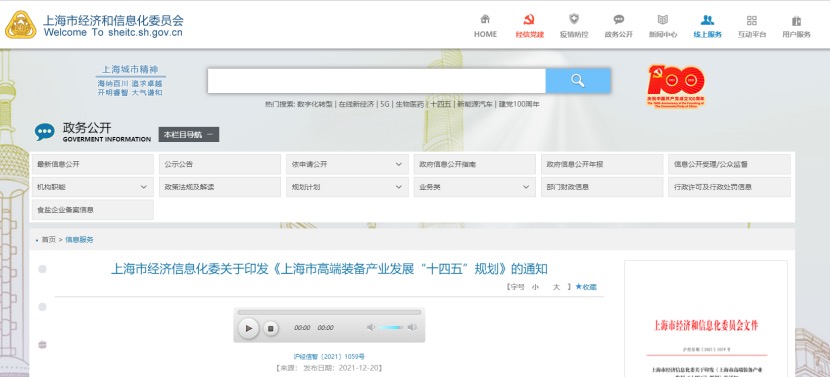The image size is (830, 377).
Task: Adjust the audio volume slider
Action: [x=391, y=328]
